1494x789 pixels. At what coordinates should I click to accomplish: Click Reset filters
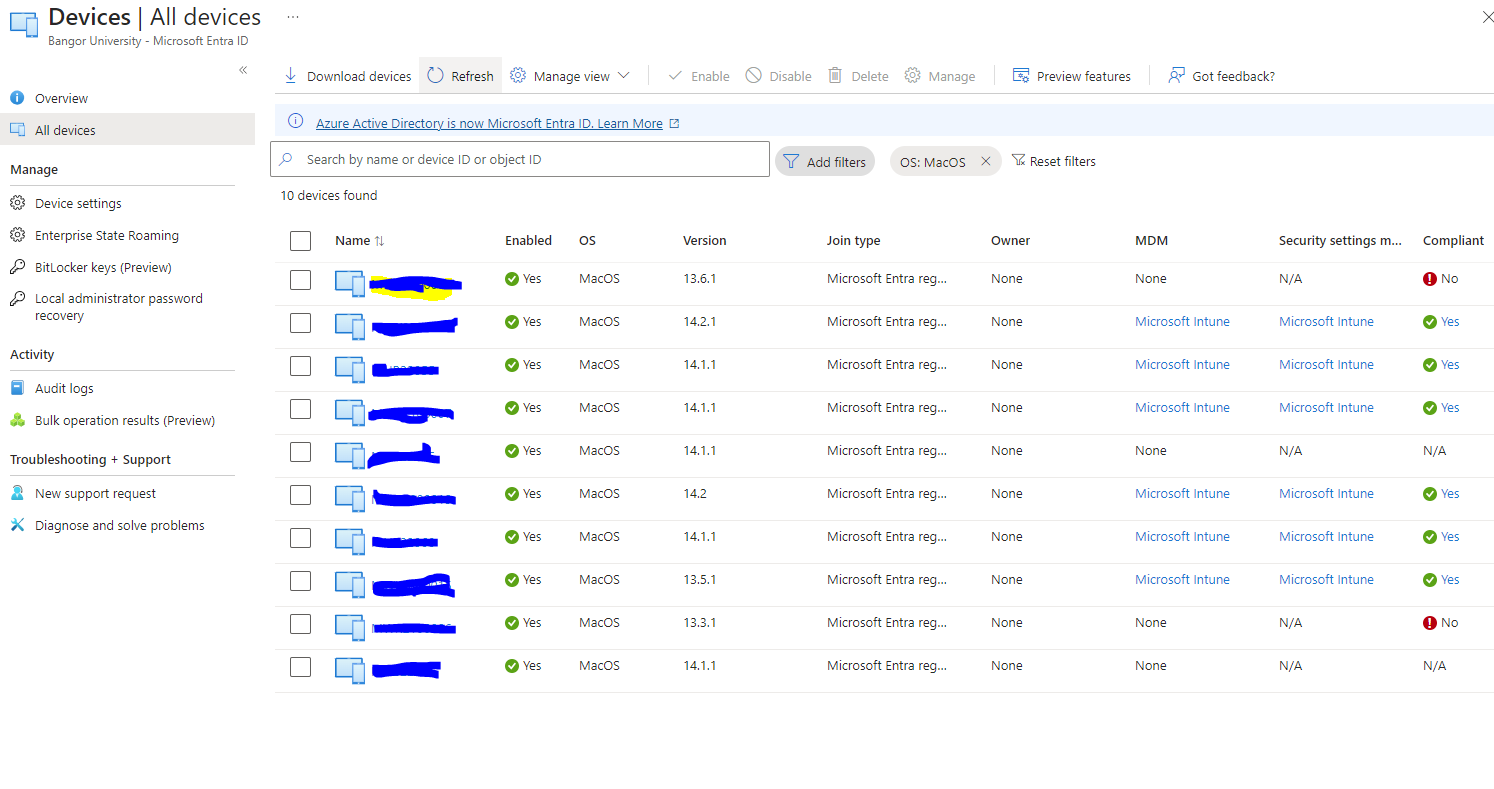click(x=1054, y=161)
